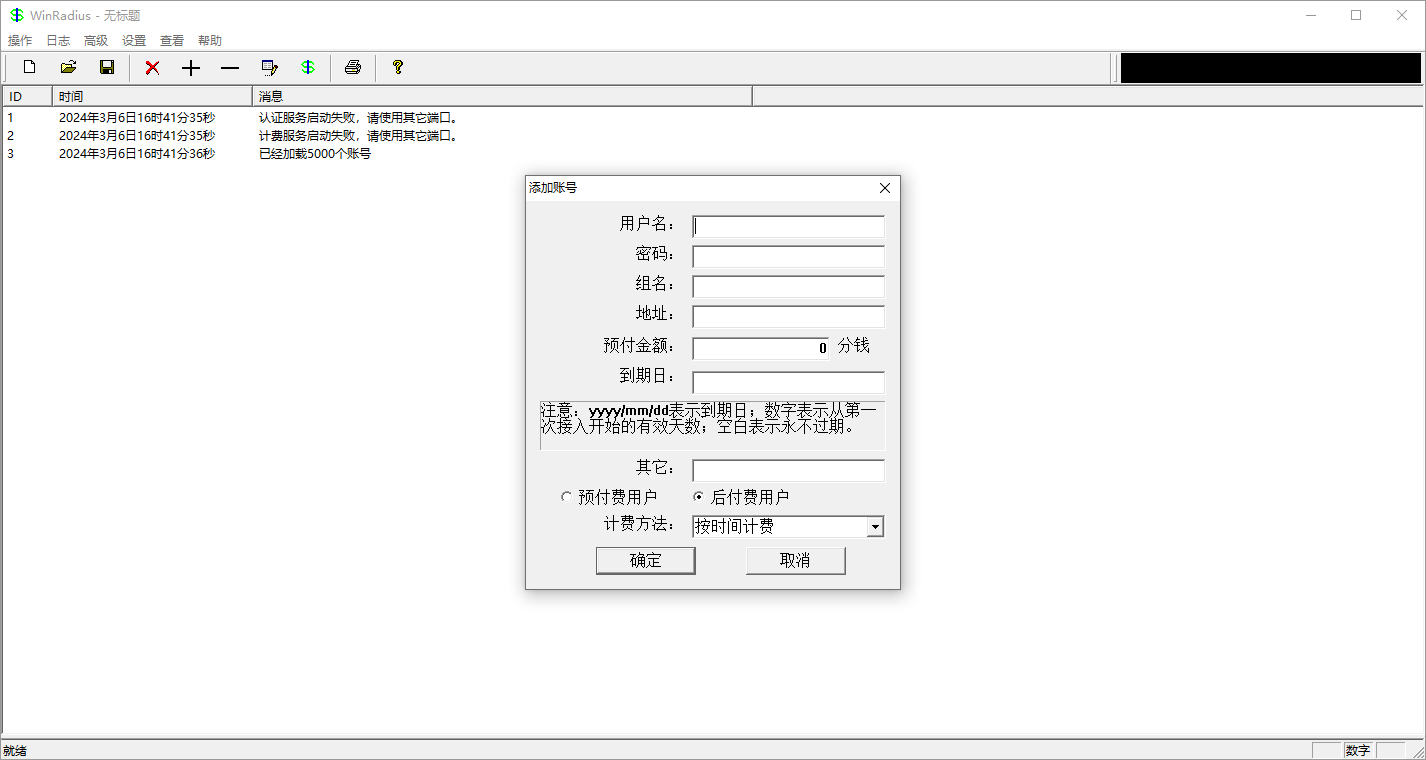This screenshot has height=760, width=1426.
Task: Click the red X delete icon
Action: coord(152,68)
